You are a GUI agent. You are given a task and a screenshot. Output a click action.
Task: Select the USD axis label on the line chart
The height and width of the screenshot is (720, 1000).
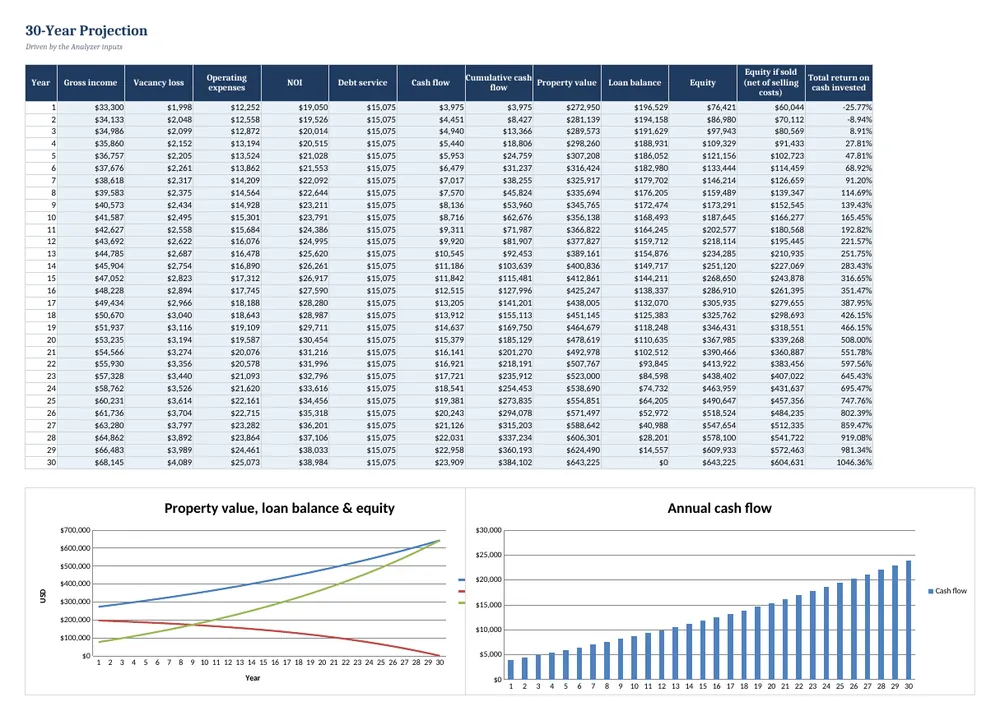pos(43,596)
